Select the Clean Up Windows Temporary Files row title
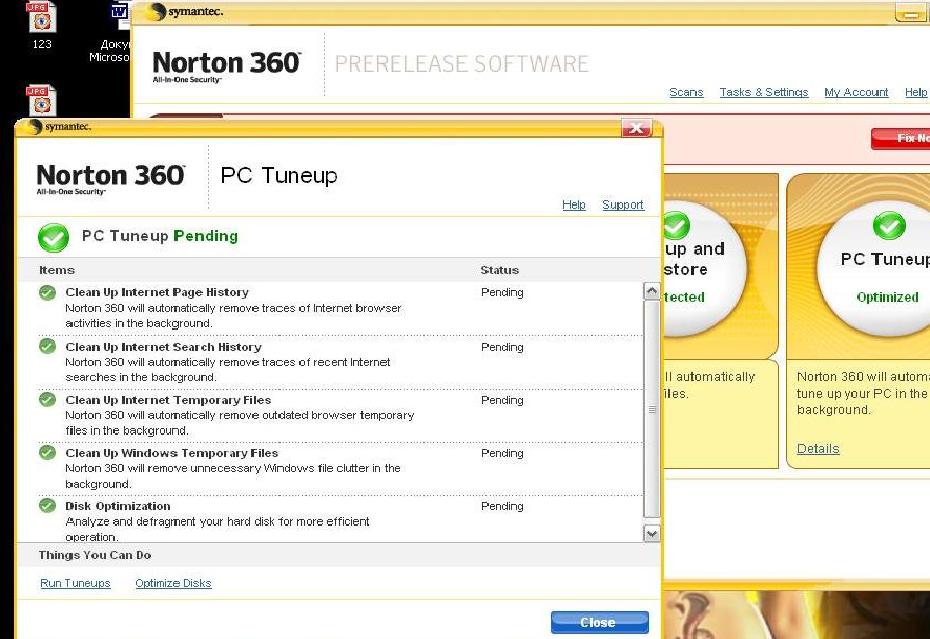This screenshot has width=930, height=639. pos(172,453)
